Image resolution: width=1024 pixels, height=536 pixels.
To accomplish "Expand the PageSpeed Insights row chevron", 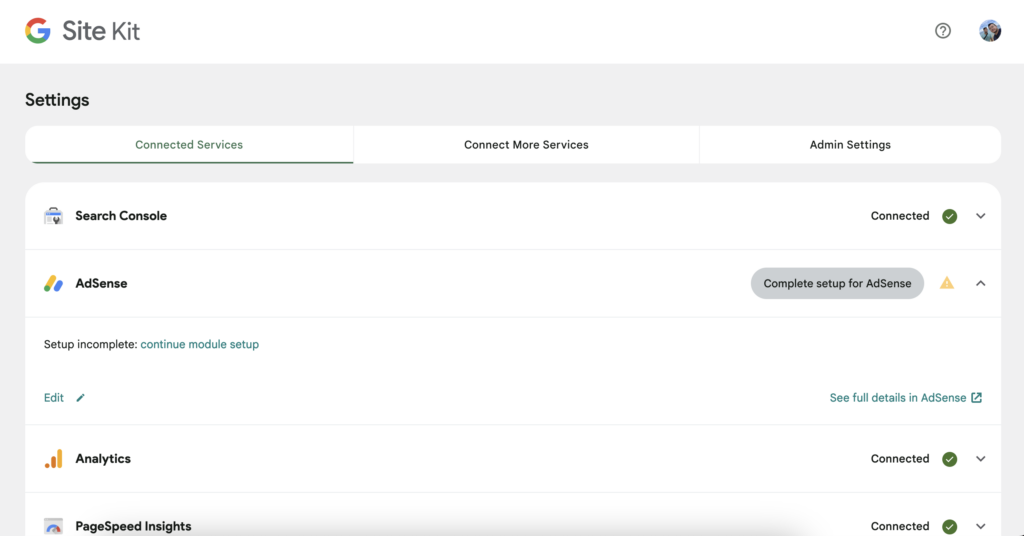I will (x=981, y=526).
